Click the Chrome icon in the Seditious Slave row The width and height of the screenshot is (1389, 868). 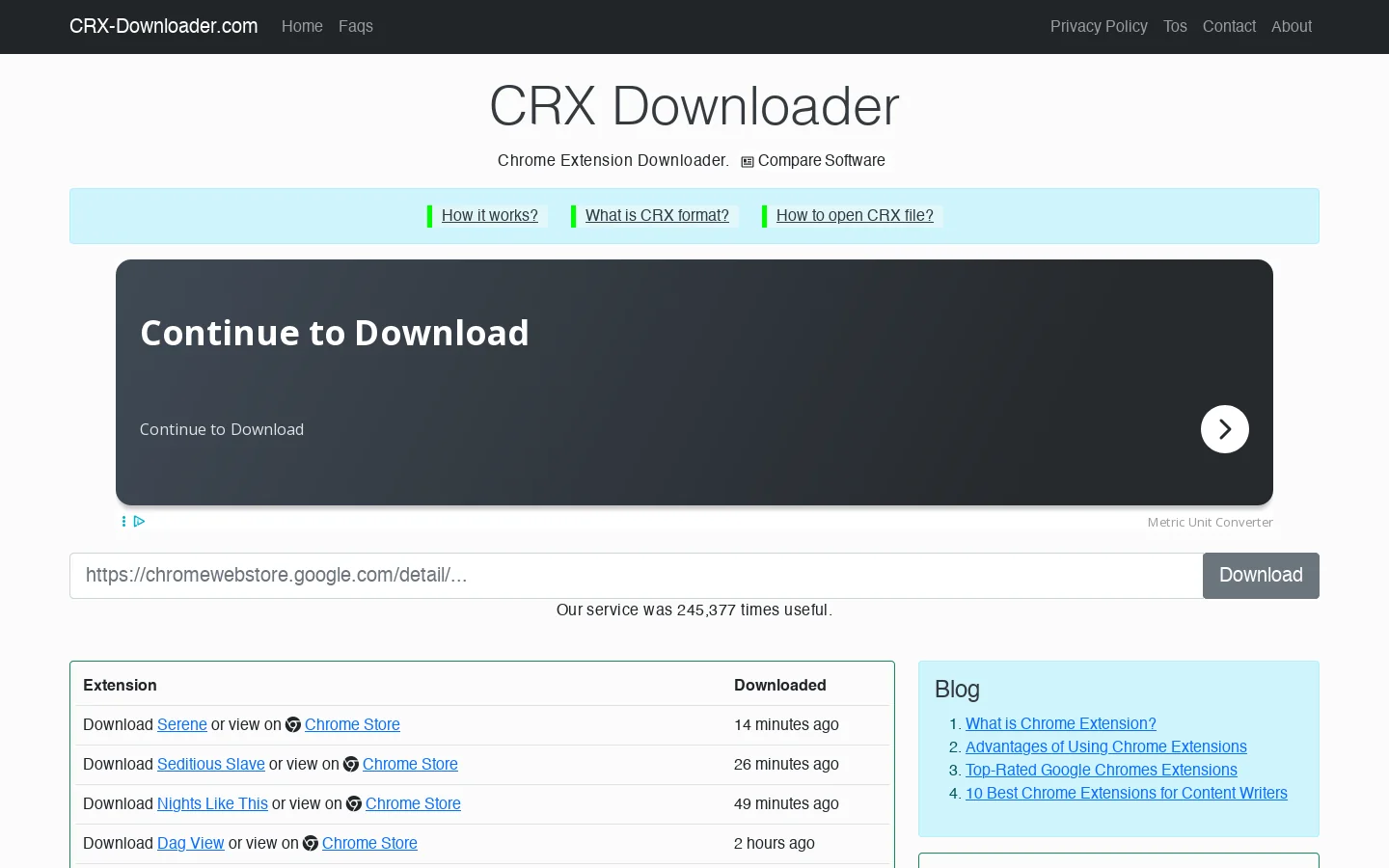tap(351, 764)
